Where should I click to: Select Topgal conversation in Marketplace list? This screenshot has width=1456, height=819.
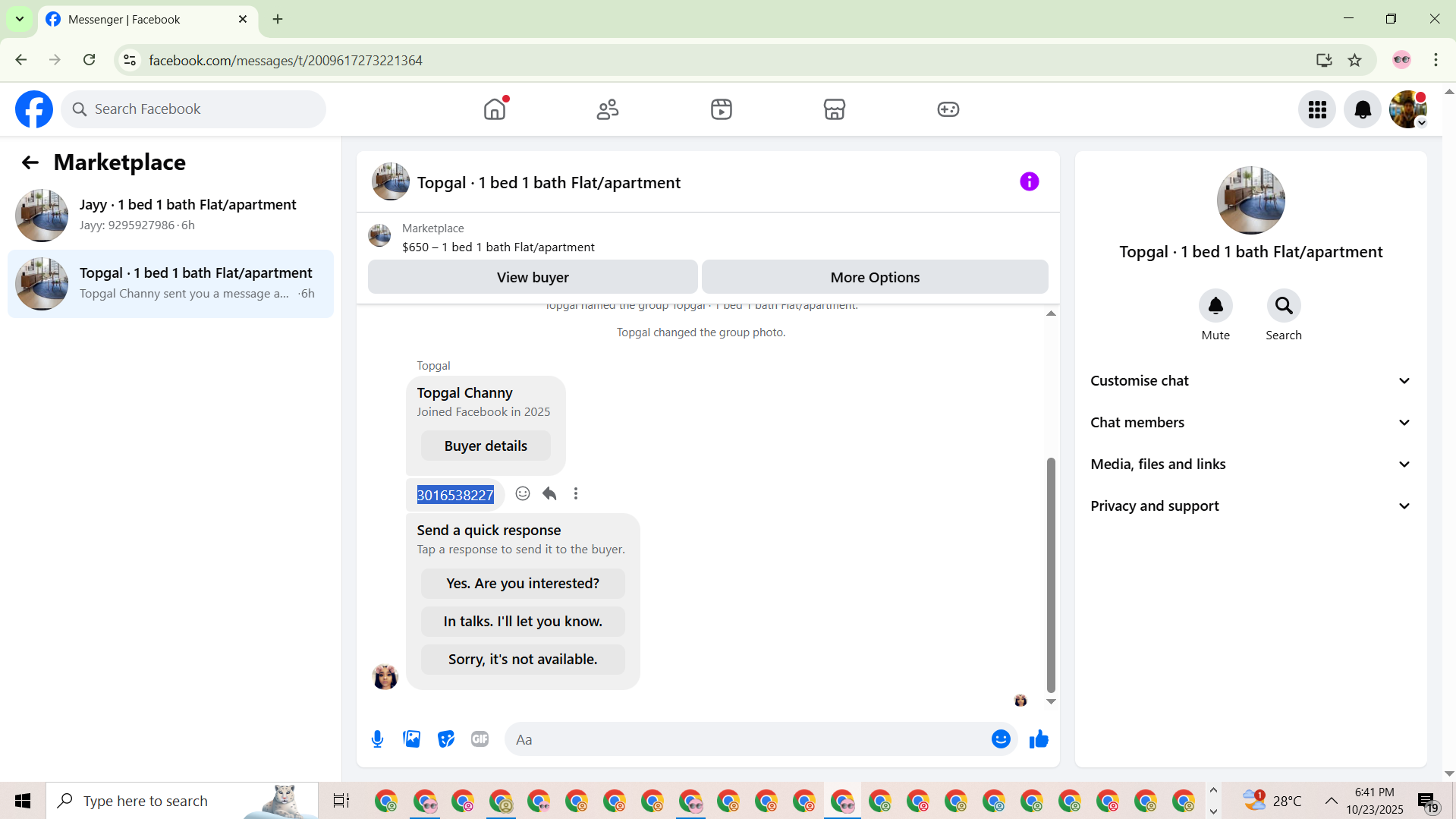click(x=171, y=284)
